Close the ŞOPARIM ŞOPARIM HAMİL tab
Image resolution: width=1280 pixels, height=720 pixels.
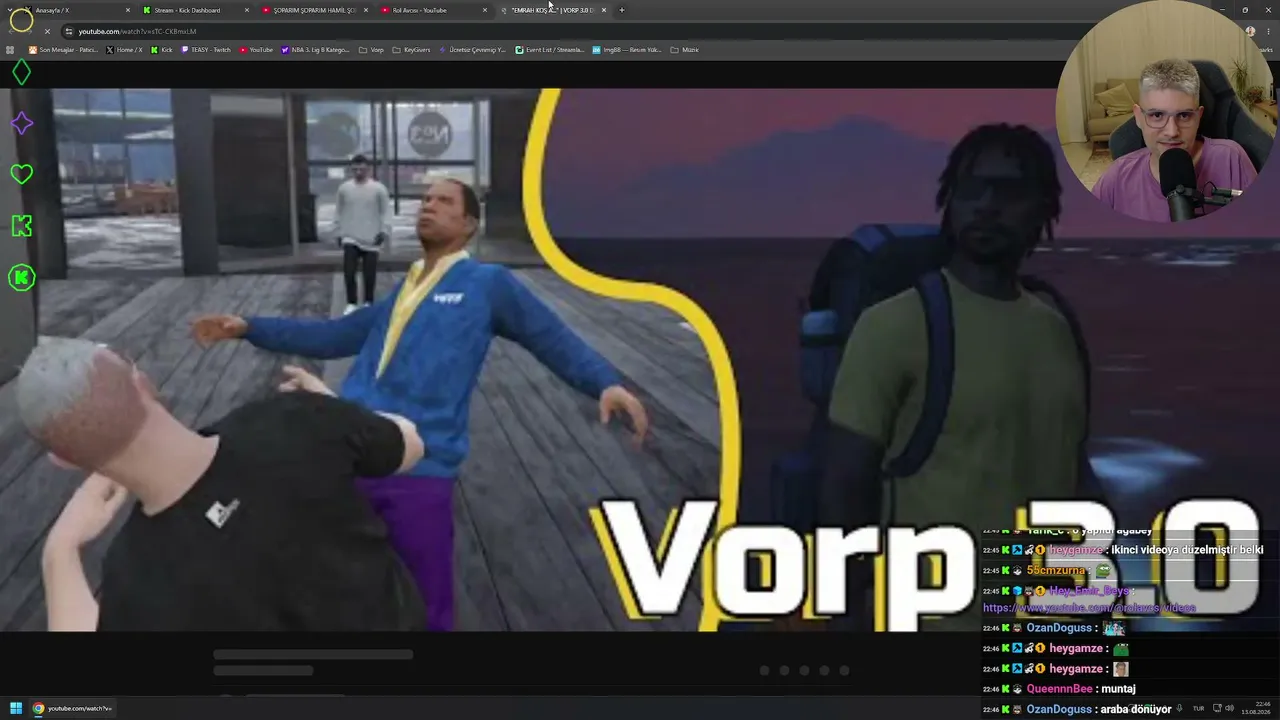click(x=366, y=10)
